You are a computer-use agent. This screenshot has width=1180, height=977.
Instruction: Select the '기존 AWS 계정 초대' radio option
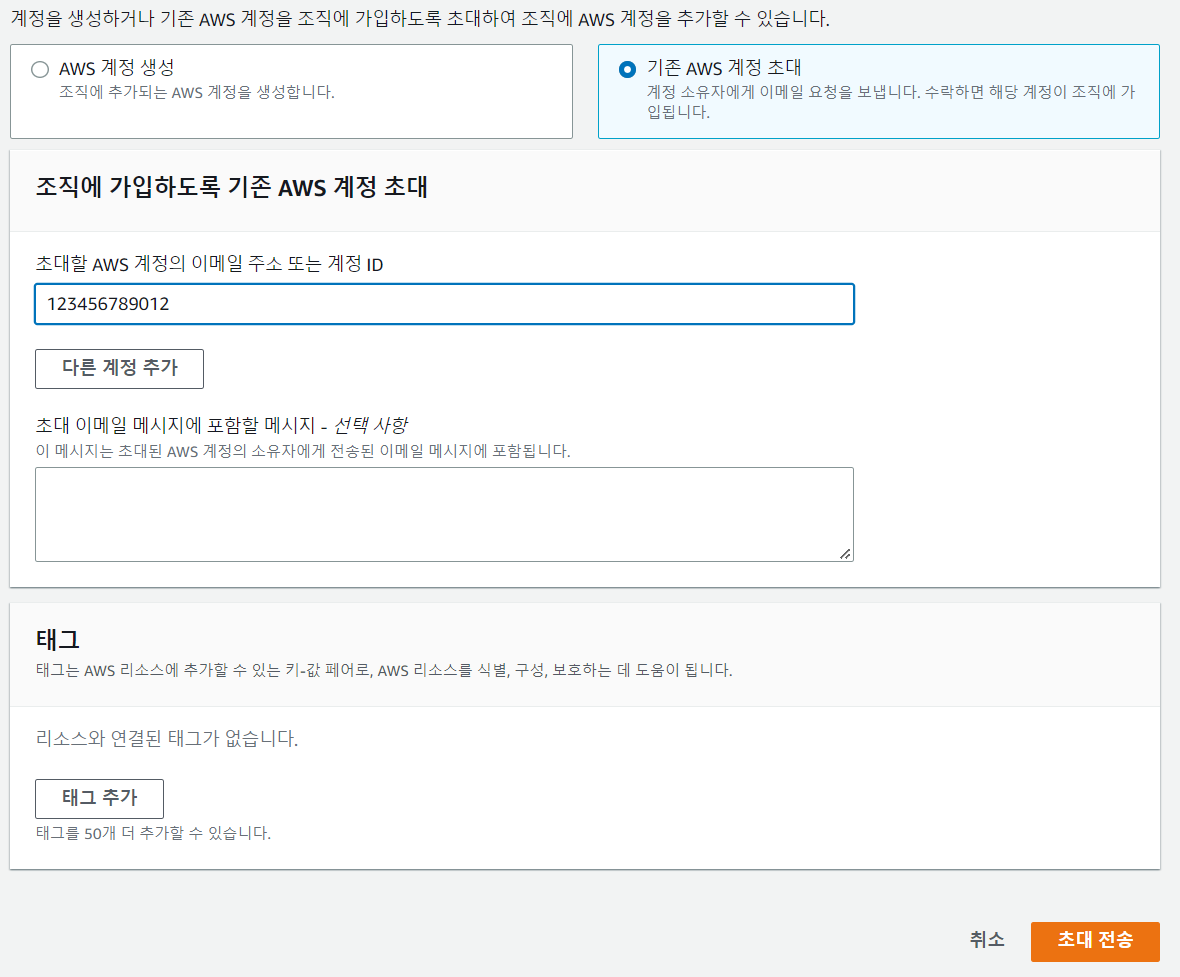[x=627, y=69]
